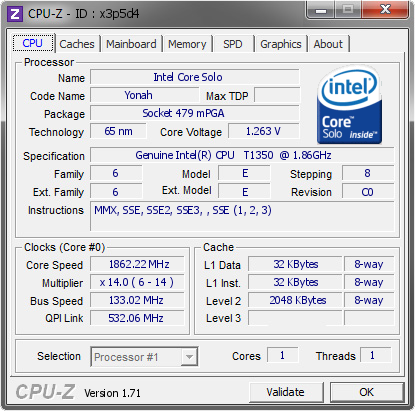Open the Processor #1 selection dropdown

point(144,357)
